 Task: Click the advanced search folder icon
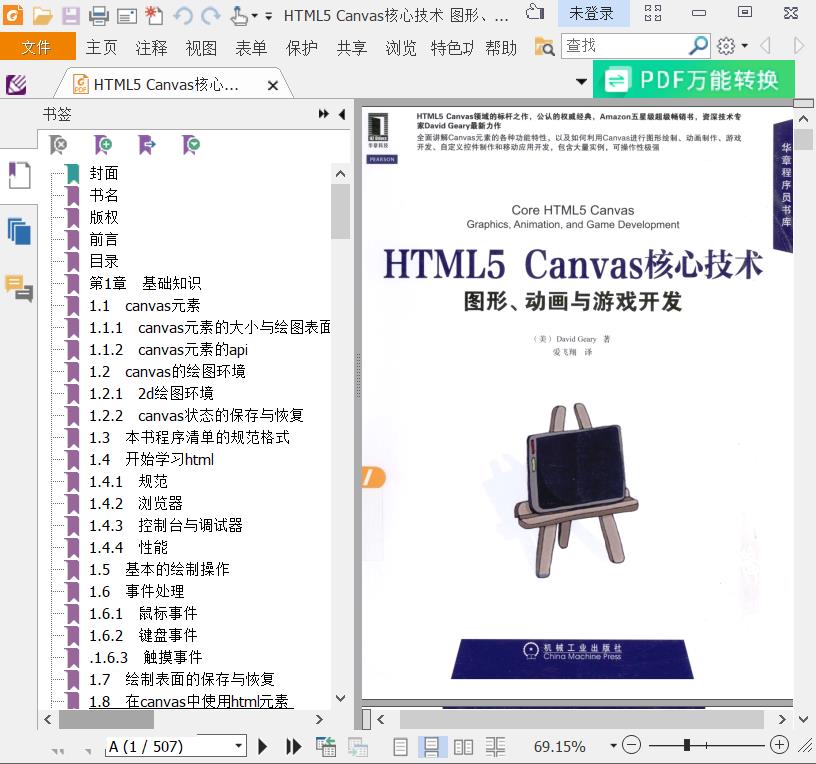[544, 47]
